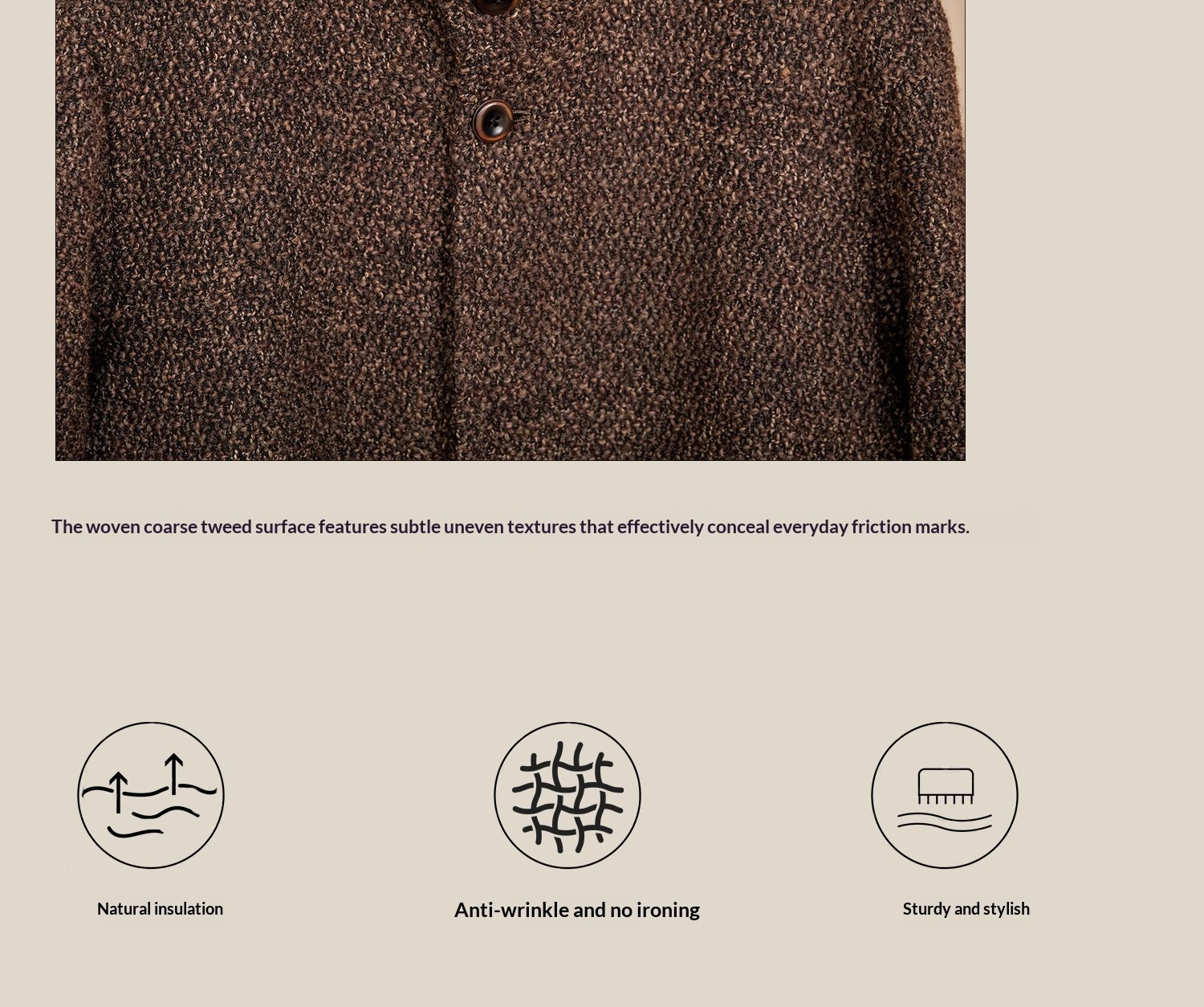Click the Sturdy and stylish comb icon
Image resolution: width=1204 pixels, height=1007 pixels.
[945, 795]
